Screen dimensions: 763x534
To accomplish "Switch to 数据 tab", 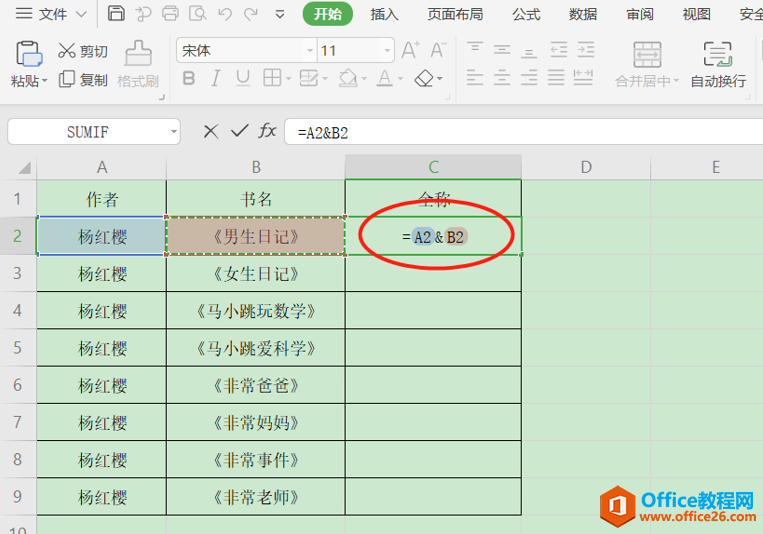I will coord(583,14).
